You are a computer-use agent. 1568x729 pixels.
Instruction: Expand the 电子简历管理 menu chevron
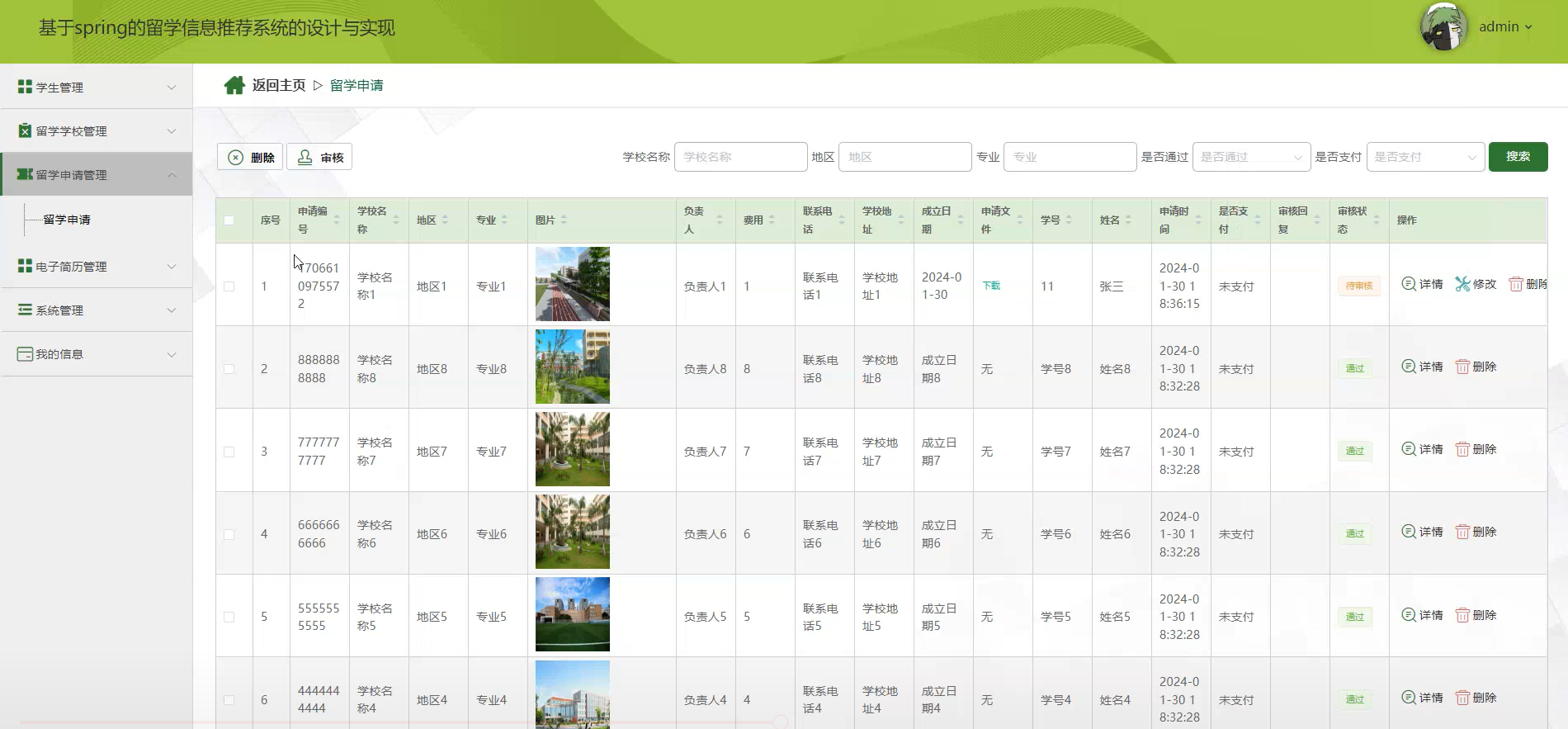pos(172,266)
